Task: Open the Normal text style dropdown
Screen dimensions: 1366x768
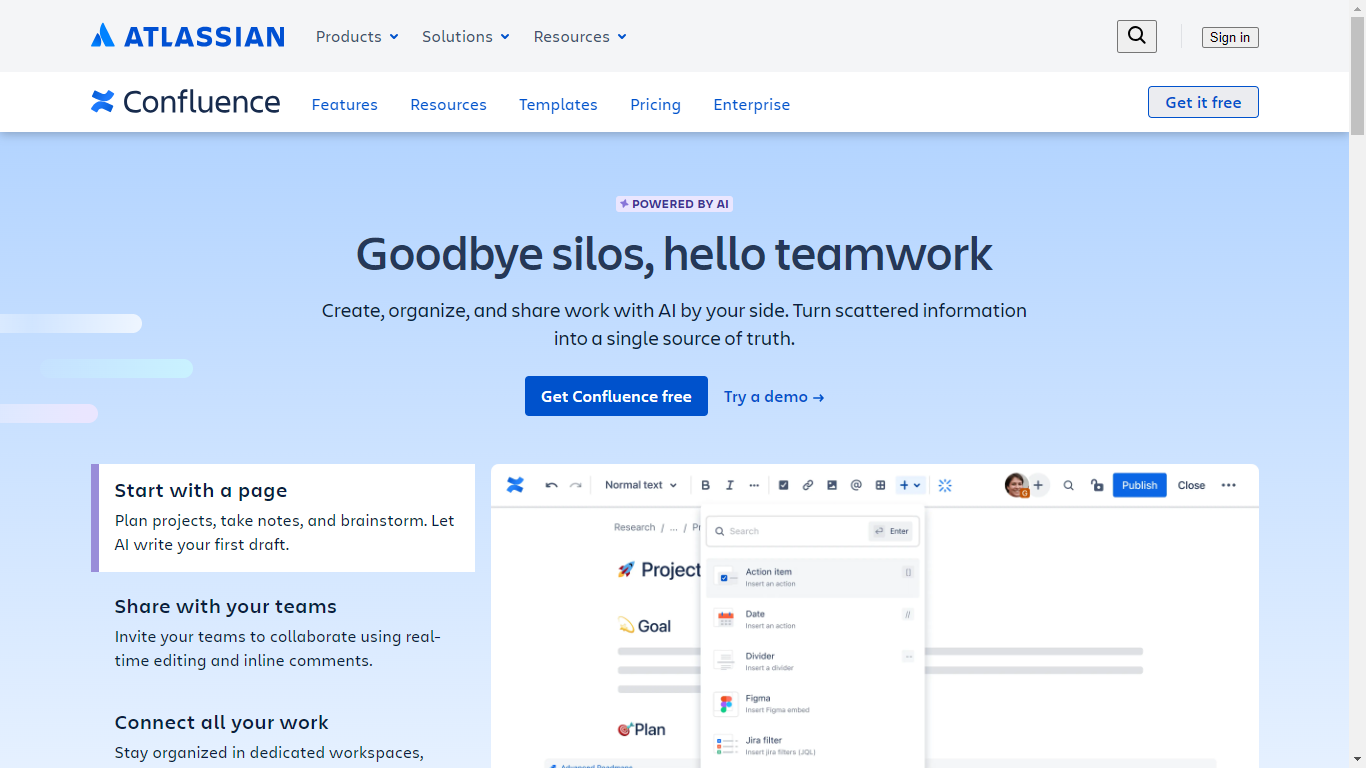Action: point(640,485)
